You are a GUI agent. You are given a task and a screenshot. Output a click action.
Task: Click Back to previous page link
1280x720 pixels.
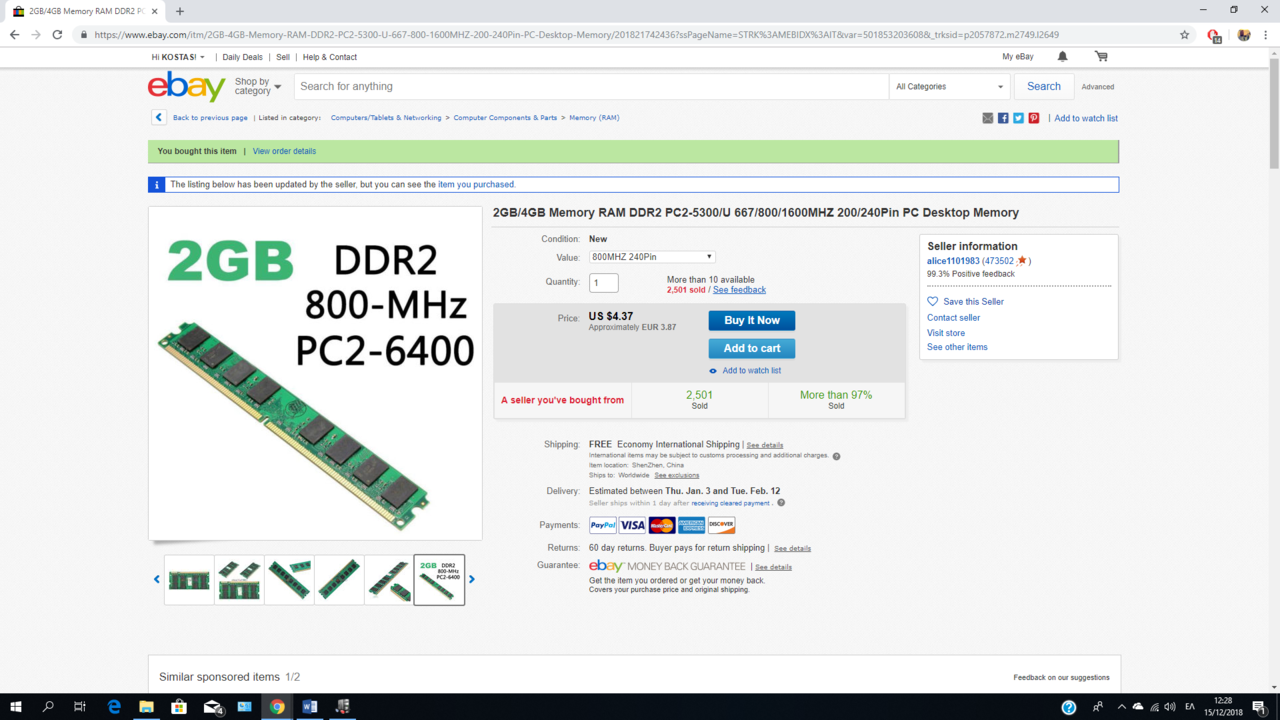(x=210, y=118)
